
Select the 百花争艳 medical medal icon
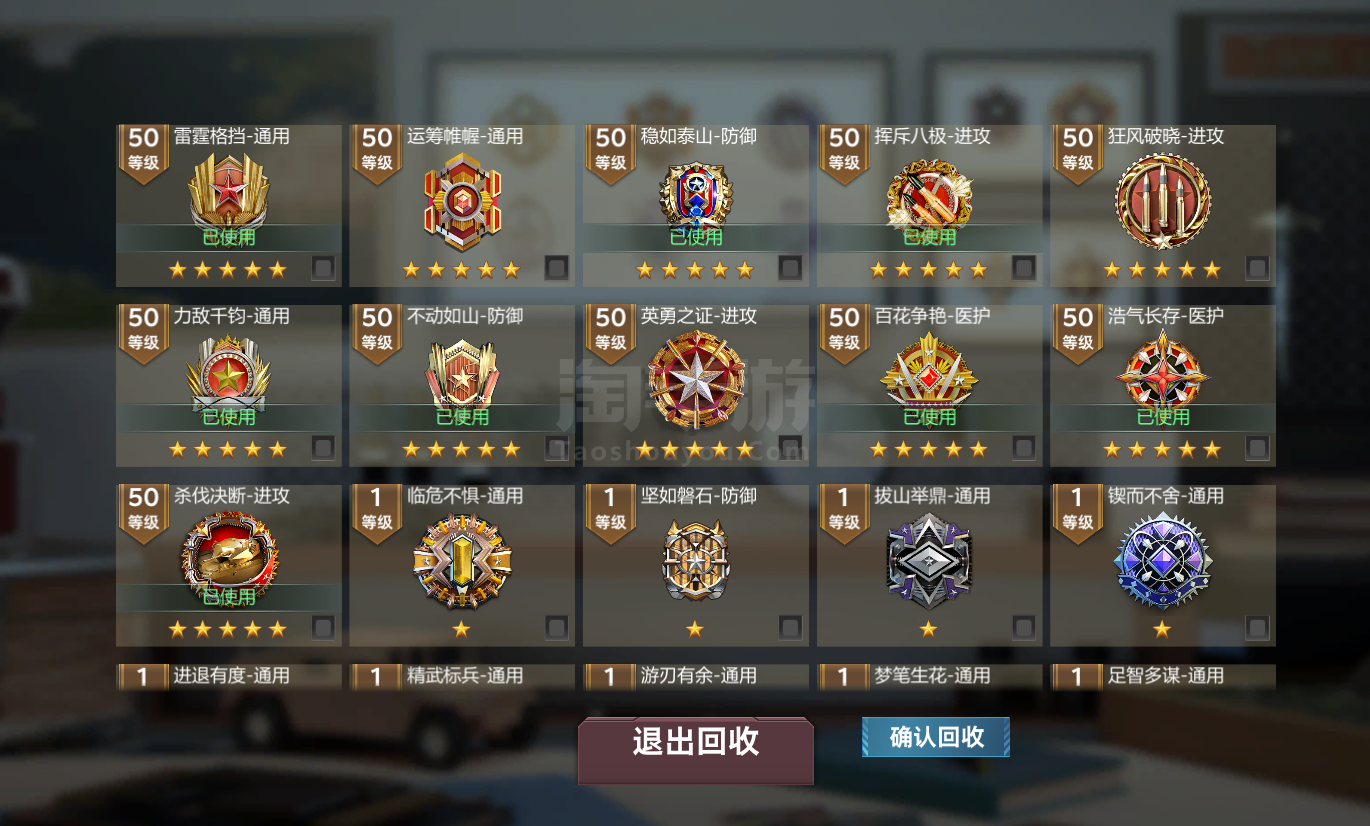click(929, 370)
